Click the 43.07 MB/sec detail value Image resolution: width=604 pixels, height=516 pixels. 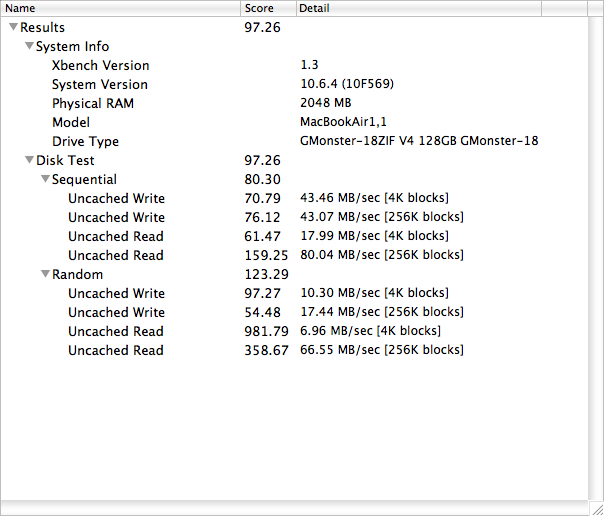pyautogui.click(x=382, y=217)
